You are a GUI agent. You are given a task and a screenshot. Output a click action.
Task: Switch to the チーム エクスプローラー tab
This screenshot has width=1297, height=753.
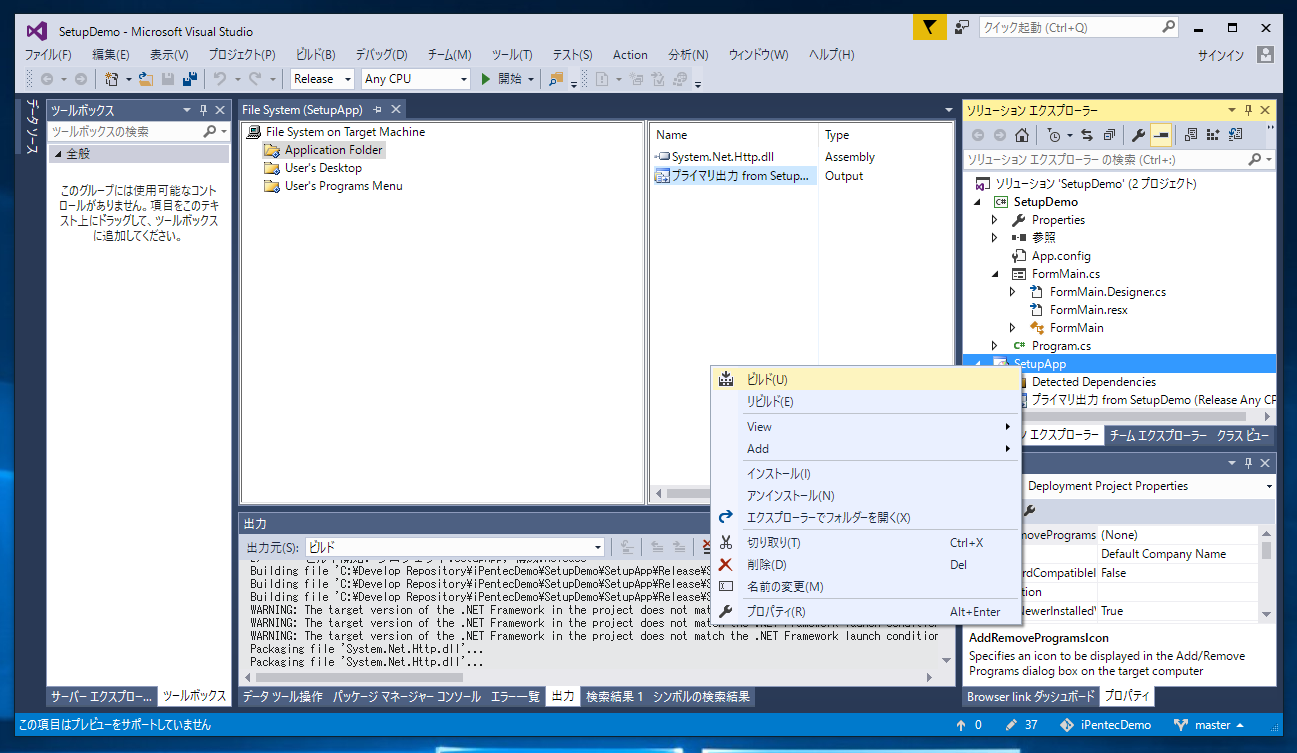click(1158, 436)
